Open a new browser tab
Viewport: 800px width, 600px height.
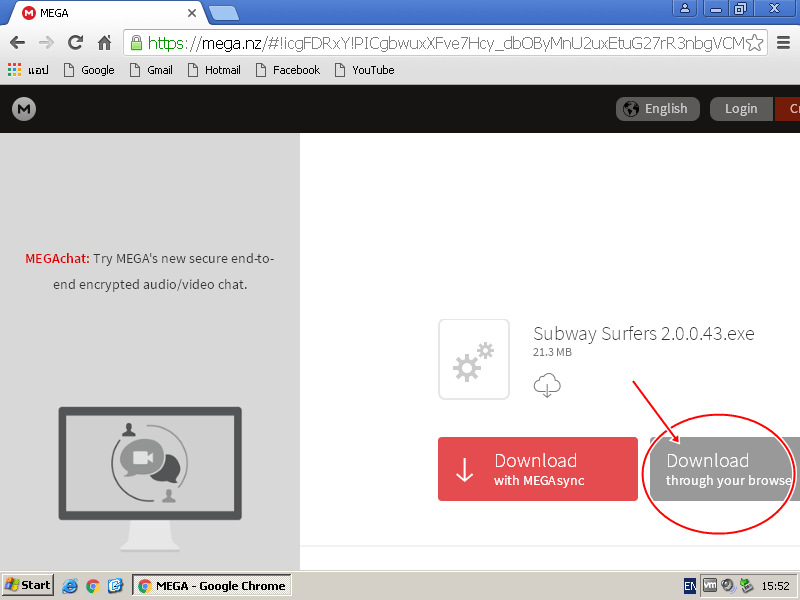224,13
